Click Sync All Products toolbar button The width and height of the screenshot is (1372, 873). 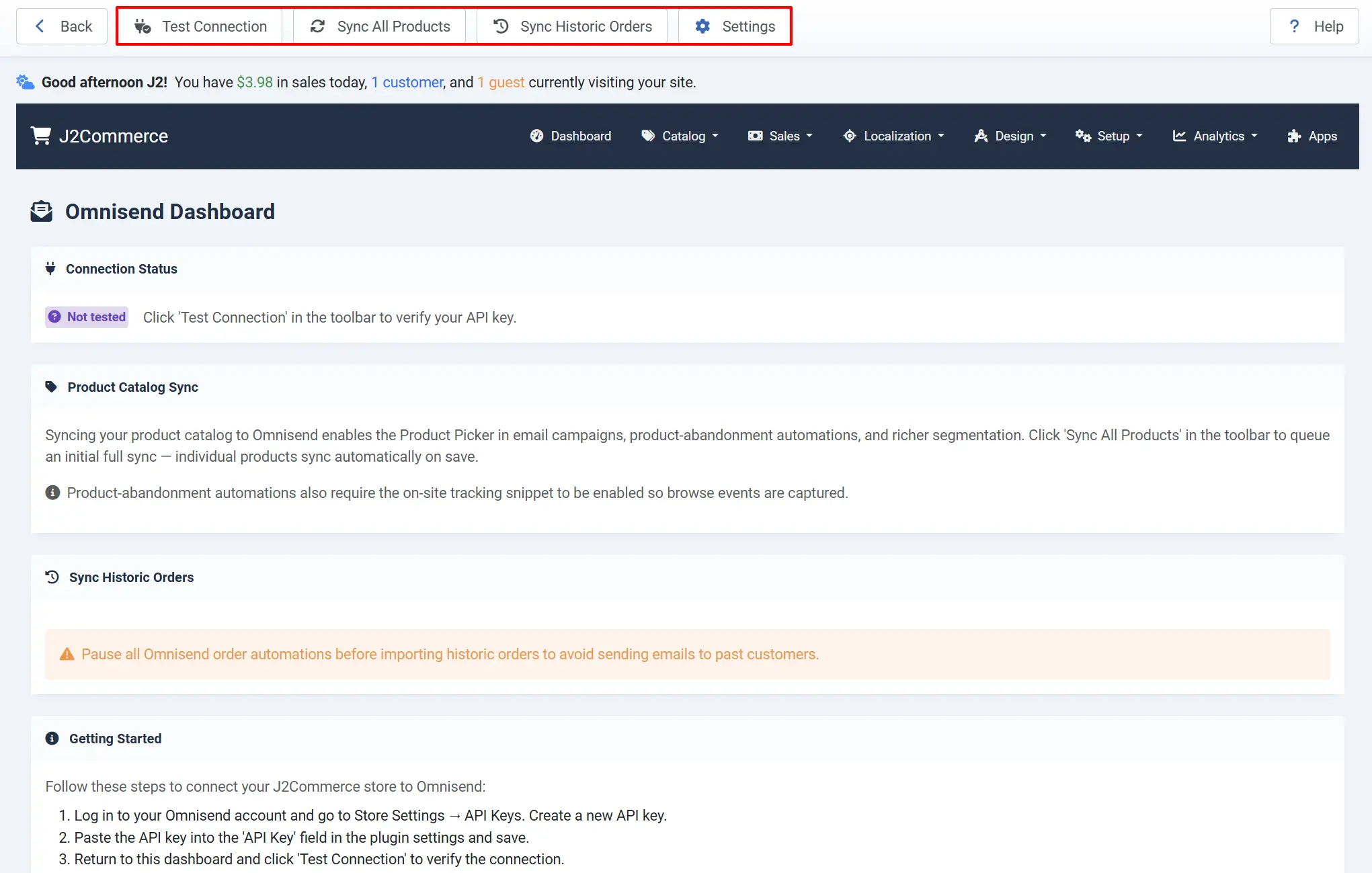tap(380, 26)
